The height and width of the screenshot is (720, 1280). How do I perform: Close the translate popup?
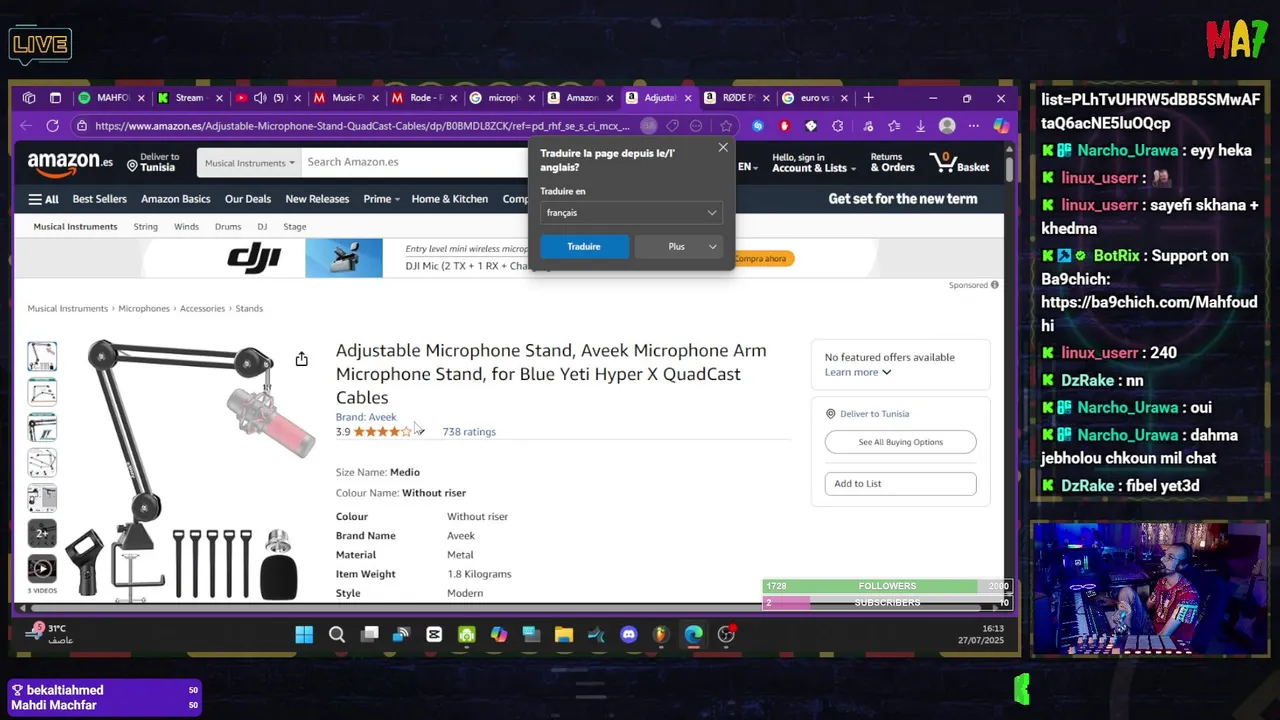click(723, 148)
